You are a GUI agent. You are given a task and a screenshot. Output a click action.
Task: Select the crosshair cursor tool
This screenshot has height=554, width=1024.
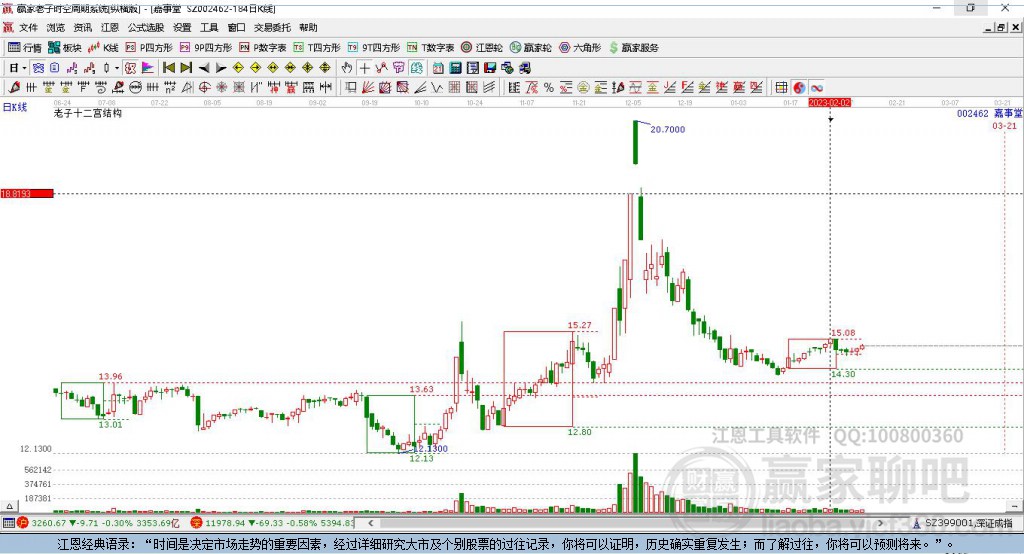click(365, 67)
